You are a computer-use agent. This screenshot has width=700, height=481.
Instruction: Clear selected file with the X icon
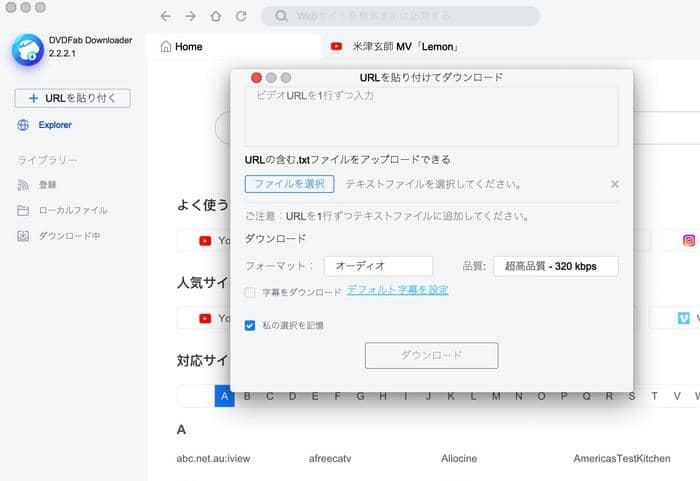pos(614,184)
